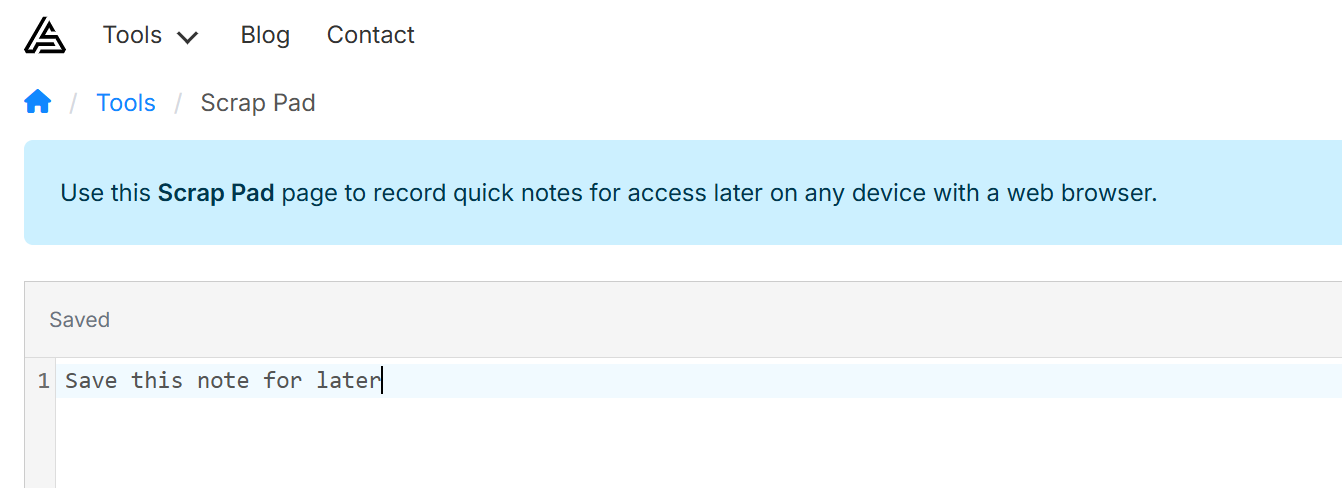Click the Saved status label
The width and height of the screenshot is (1342, 488).
(x=79, y=320)
